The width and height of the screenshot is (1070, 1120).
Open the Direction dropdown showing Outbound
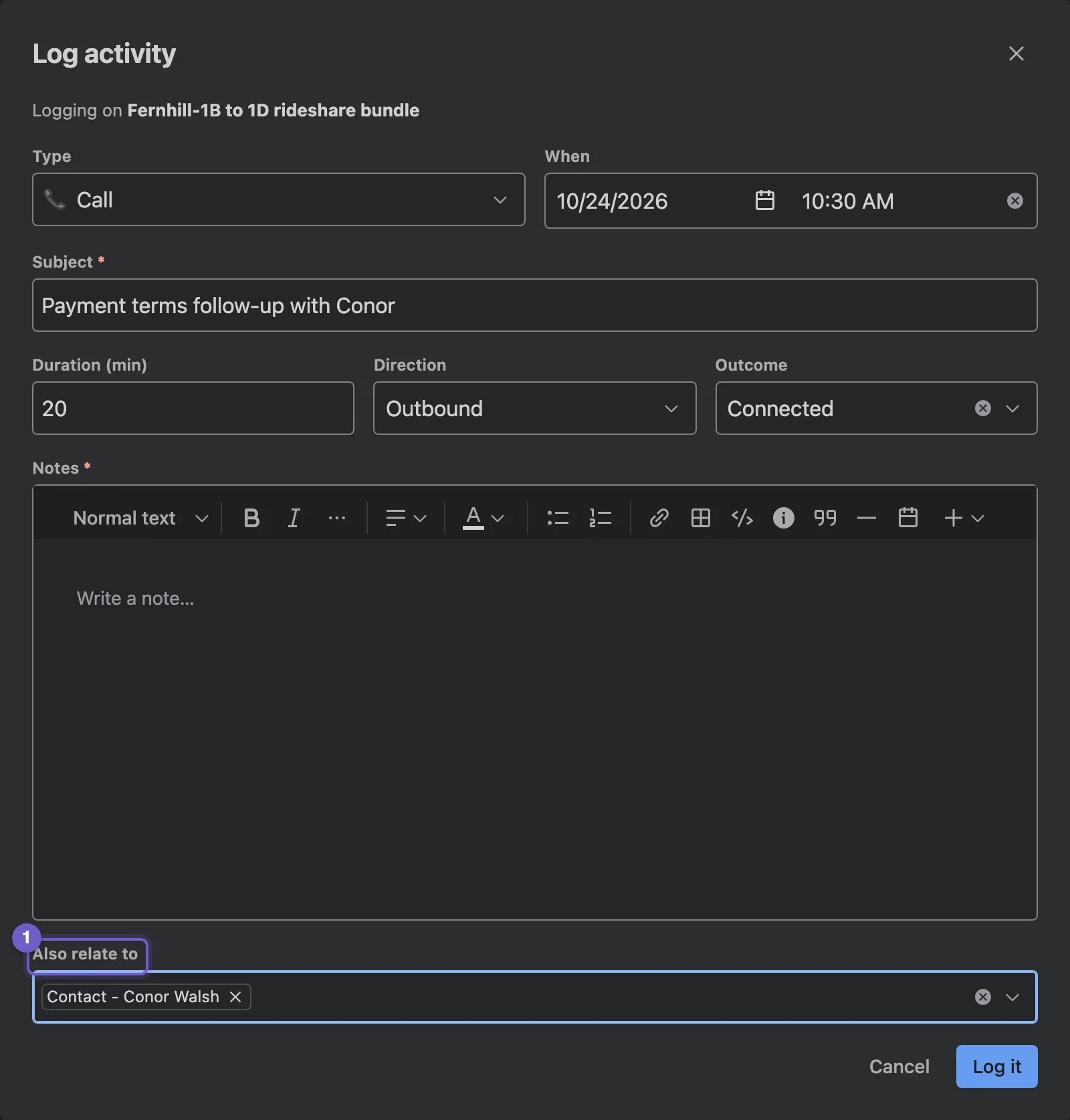coord(535,408)
